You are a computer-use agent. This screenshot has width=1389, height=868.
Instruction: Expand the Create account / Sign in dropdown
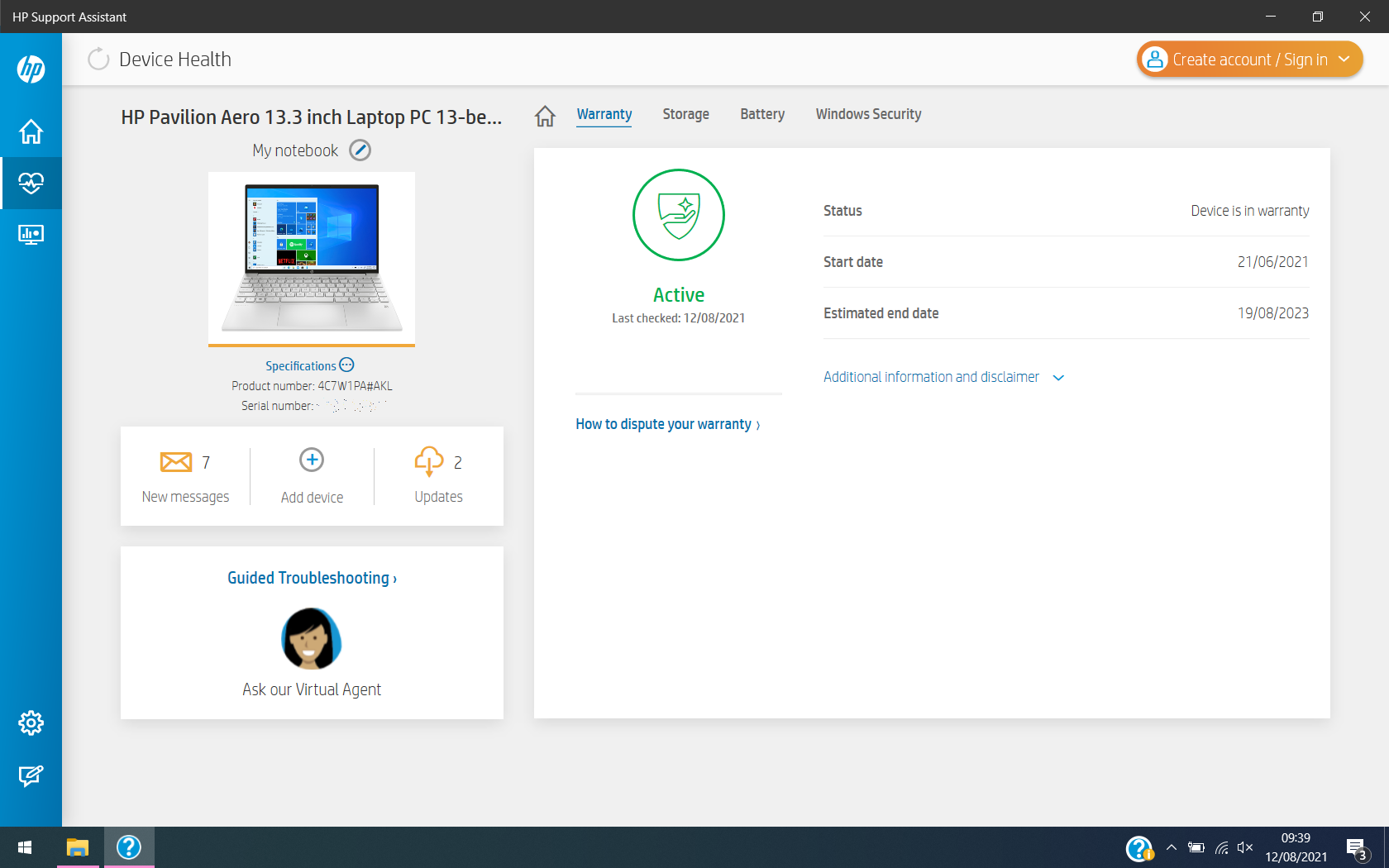pyautogui.click(x=1344, y=60)
